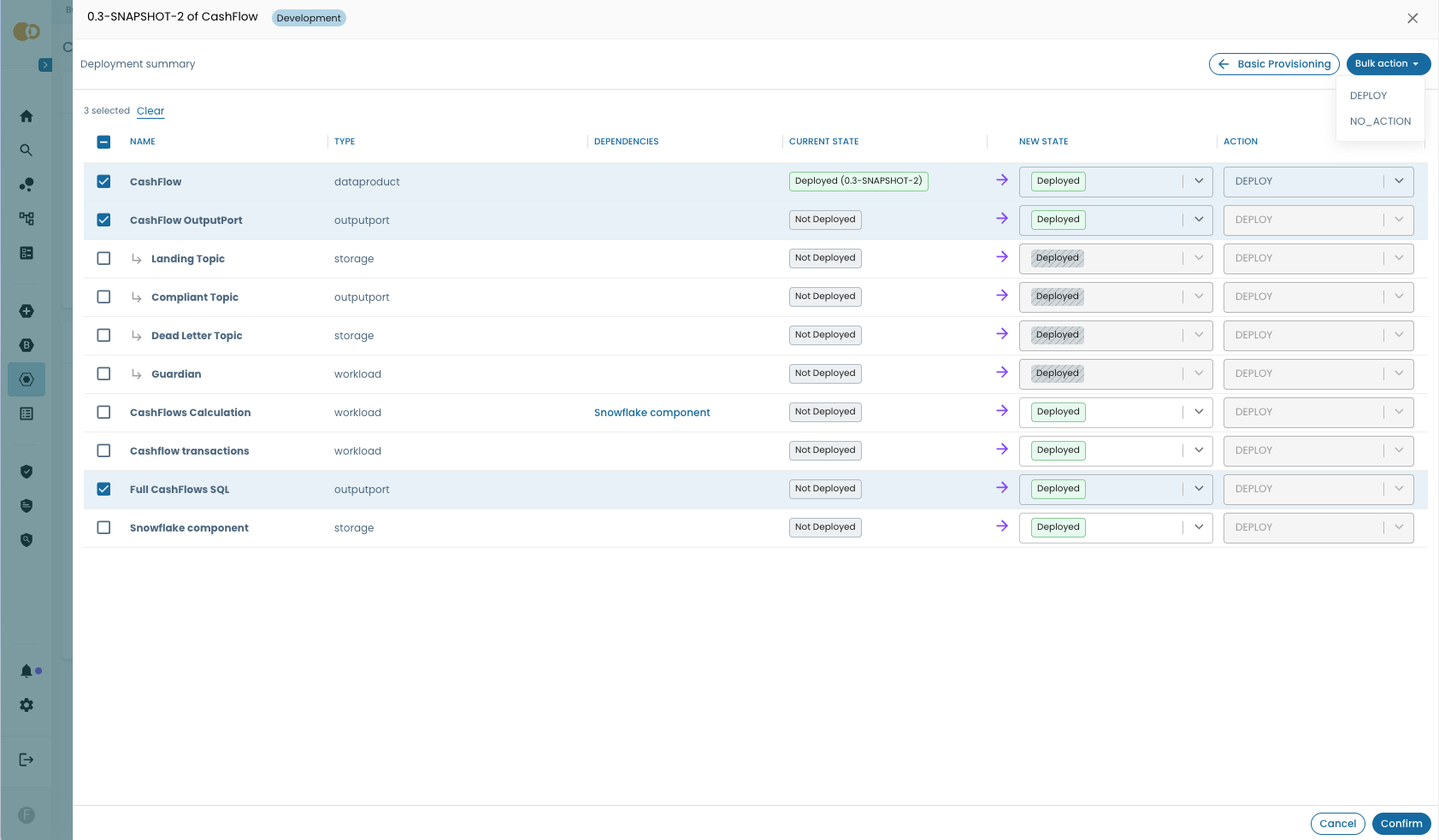Image resolution: width=1439 pixels, height=840 pixels.
Task: Follow the Snowflake component dependency link
Action: [x=652, y=413]
